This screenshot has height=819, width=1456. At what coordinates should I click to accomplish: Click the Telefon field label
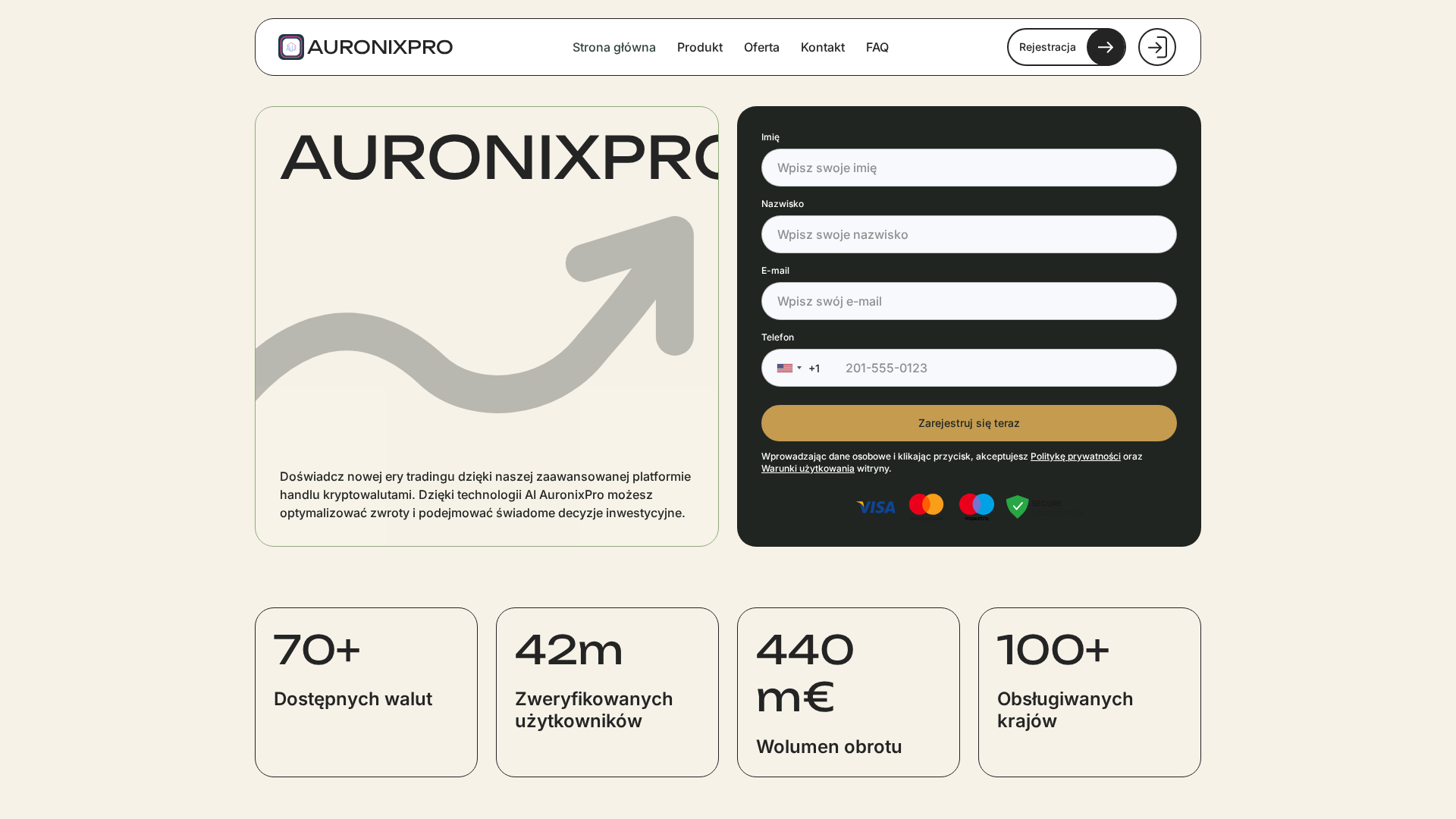tap(777, 337)
